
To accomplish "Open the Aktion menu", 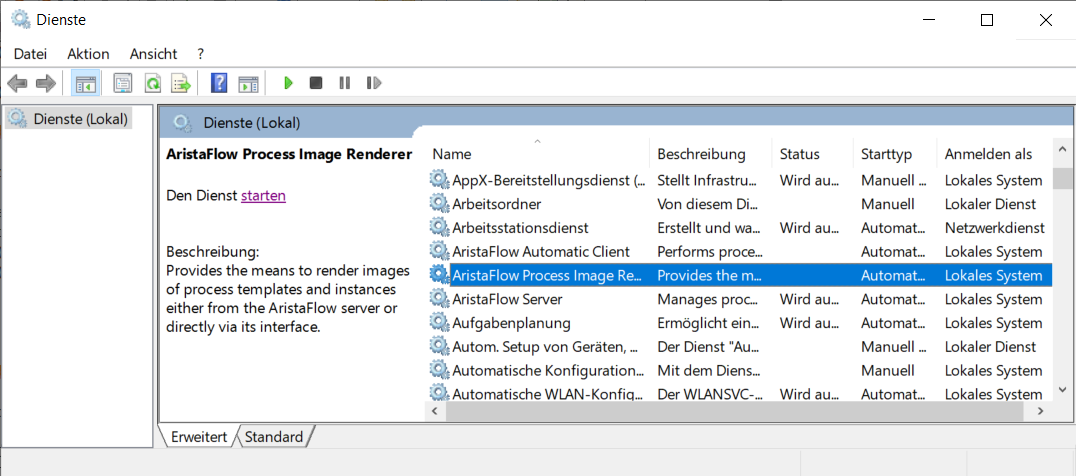I will [88, 53].
